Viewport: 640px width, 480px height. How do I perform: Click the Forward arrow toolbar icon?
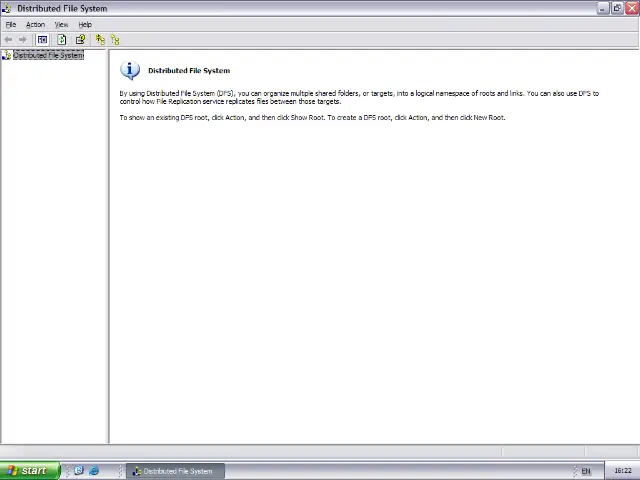pos(23,40)
